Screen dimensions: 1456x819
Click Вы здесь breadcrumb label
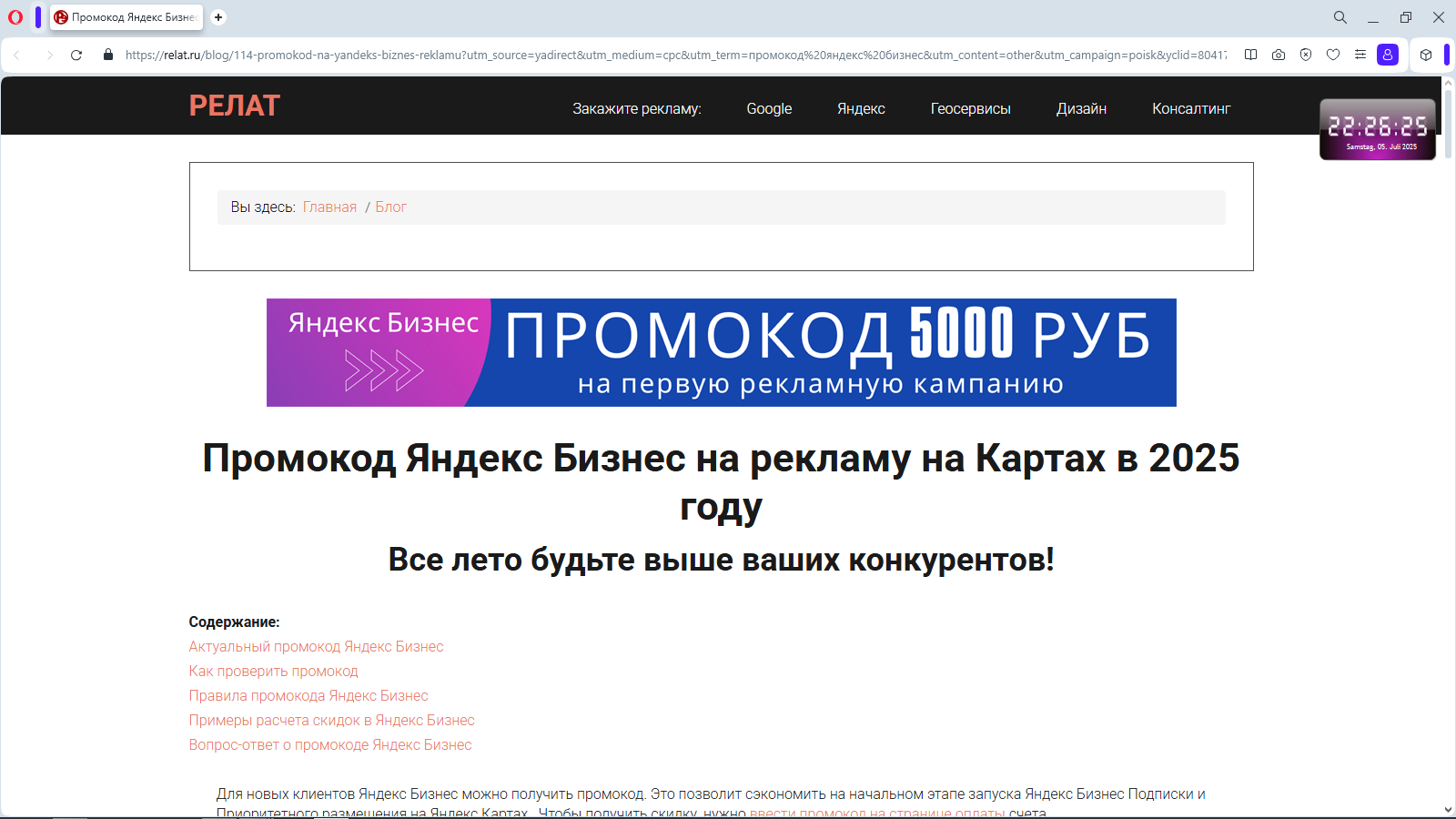[x=263, y=207]
